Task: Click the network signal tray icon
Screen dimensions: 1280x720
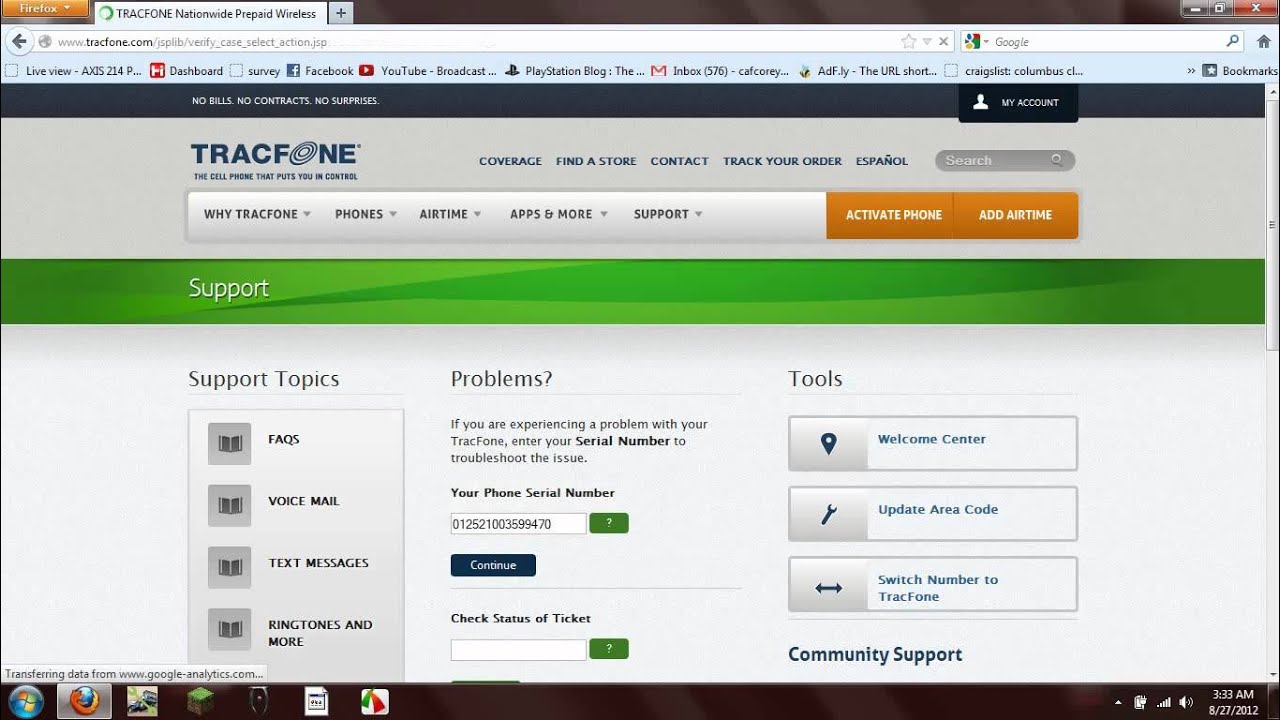Action: [1163, 702]
